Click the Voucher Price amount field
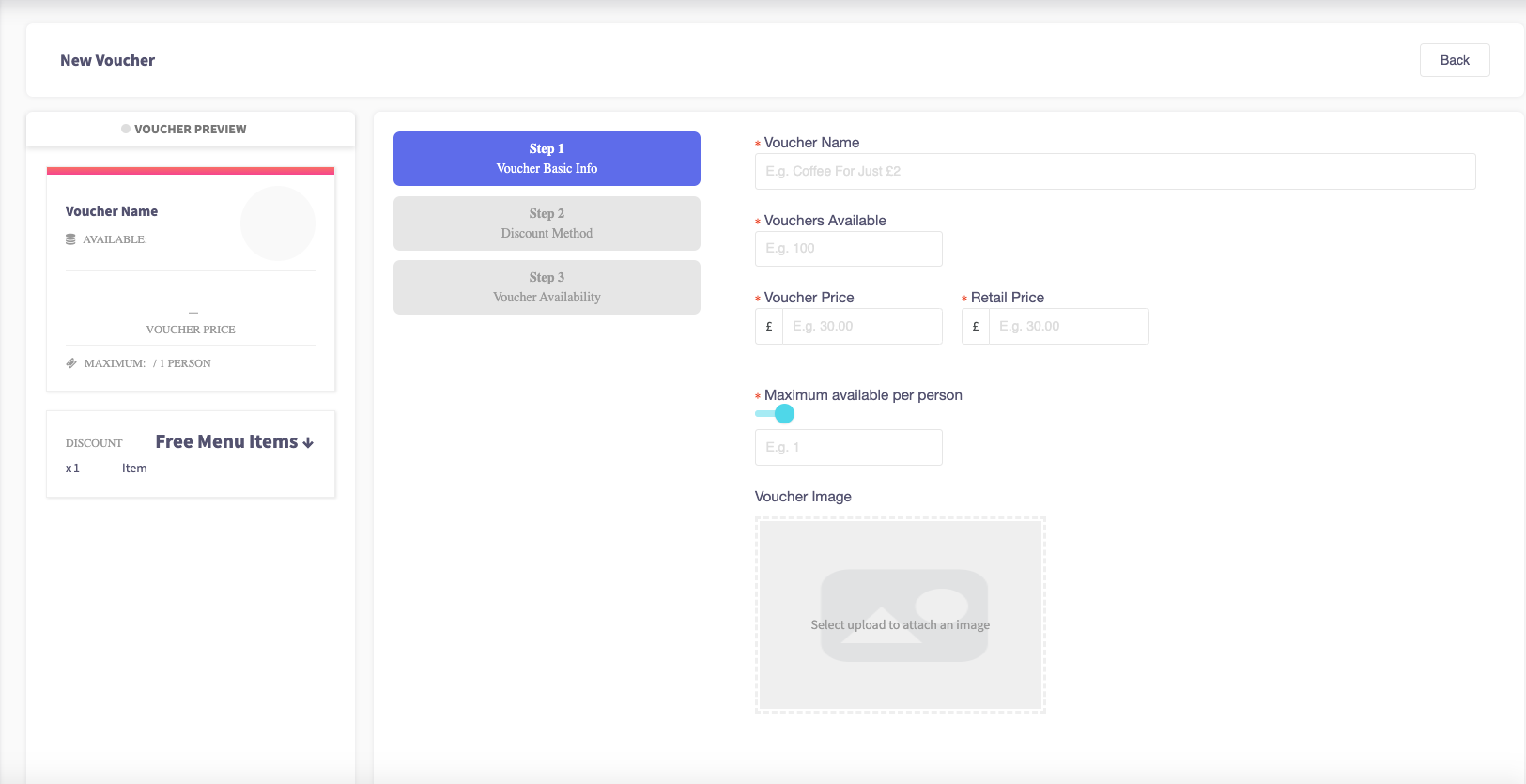Screen dimensions: 1526x784 pyautogui.click(x=862, y=326)
